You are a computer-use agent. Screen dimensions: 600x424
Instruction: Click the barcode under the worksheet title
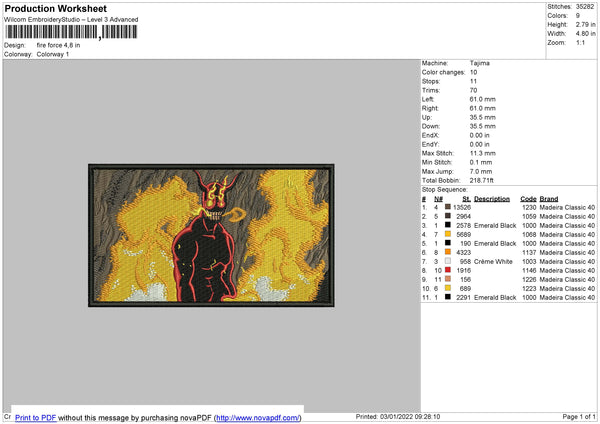[x=70, y=32]
